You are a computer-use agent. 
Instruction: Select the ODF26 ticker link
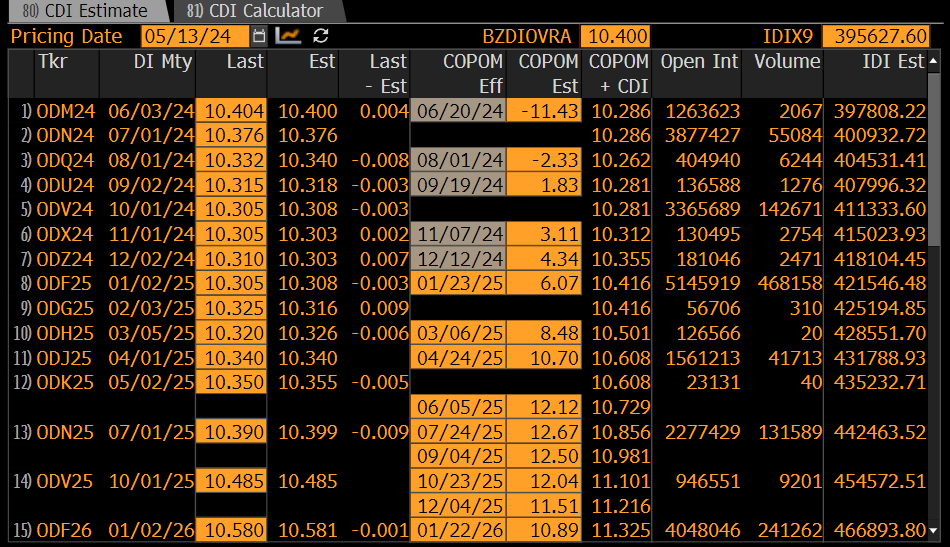click(64, 531)
